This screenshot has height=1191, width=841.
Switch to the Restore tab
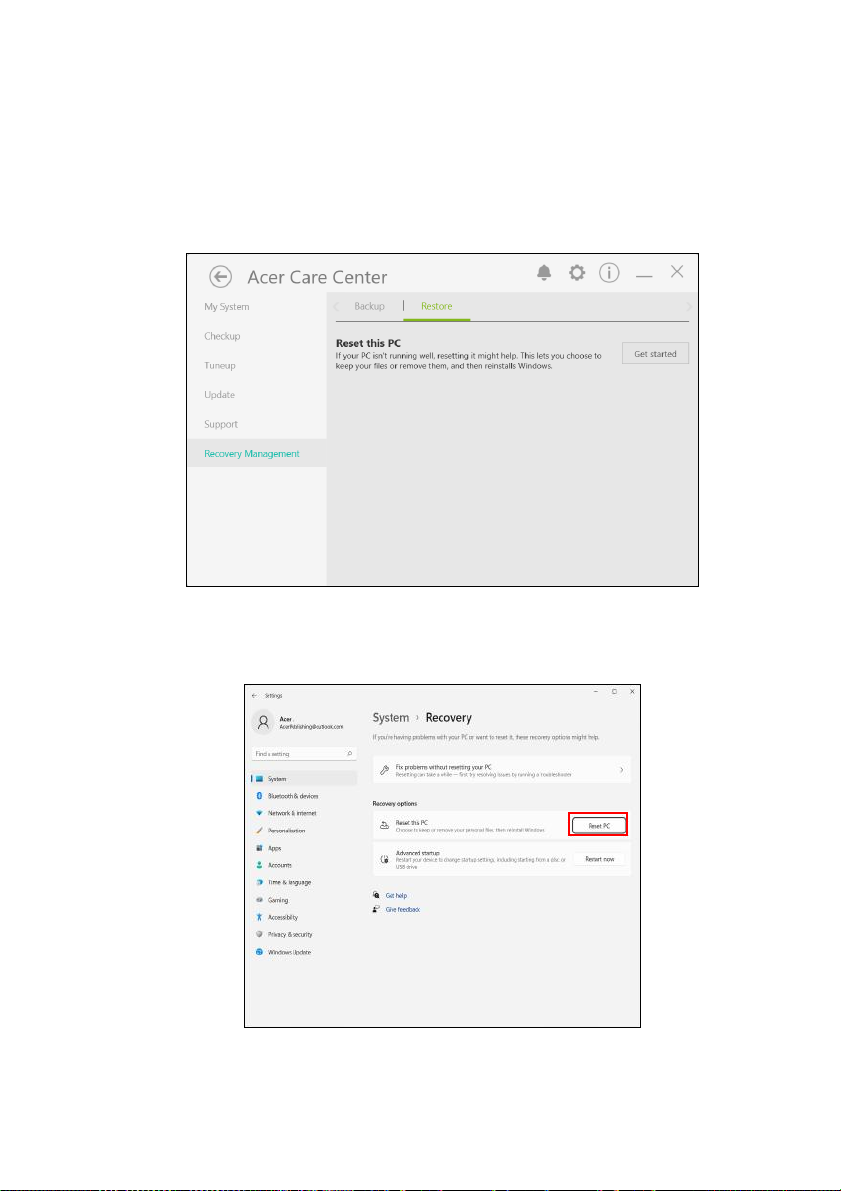437,306
